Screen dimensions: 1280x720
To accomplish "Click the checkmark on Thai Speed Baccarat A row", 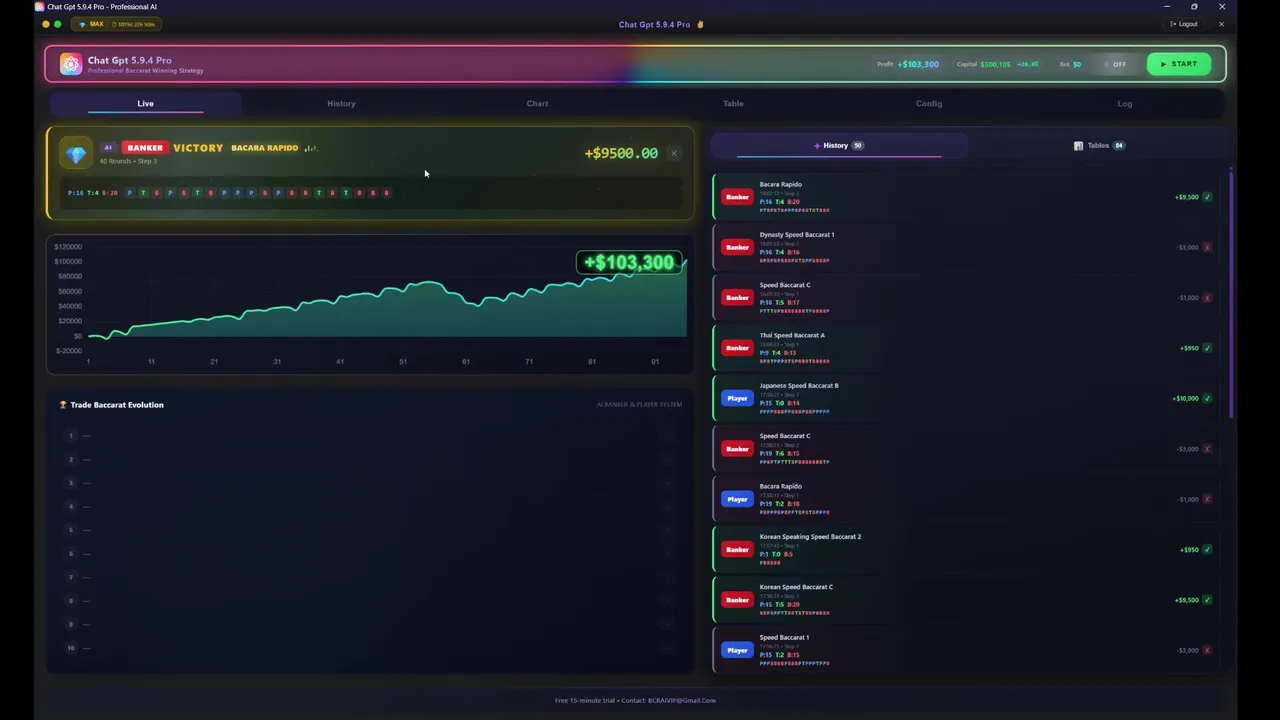I will (1207, 348).
